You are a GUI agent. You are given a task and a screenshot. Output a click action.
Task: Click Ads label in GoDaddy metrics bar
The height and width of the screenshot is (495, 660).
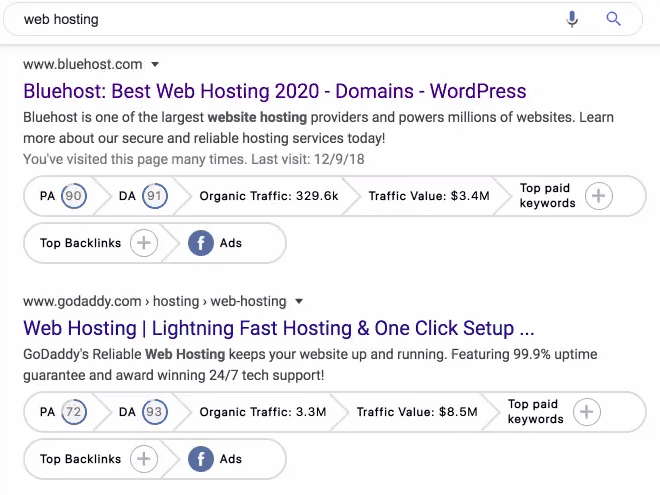coord(231,459)
